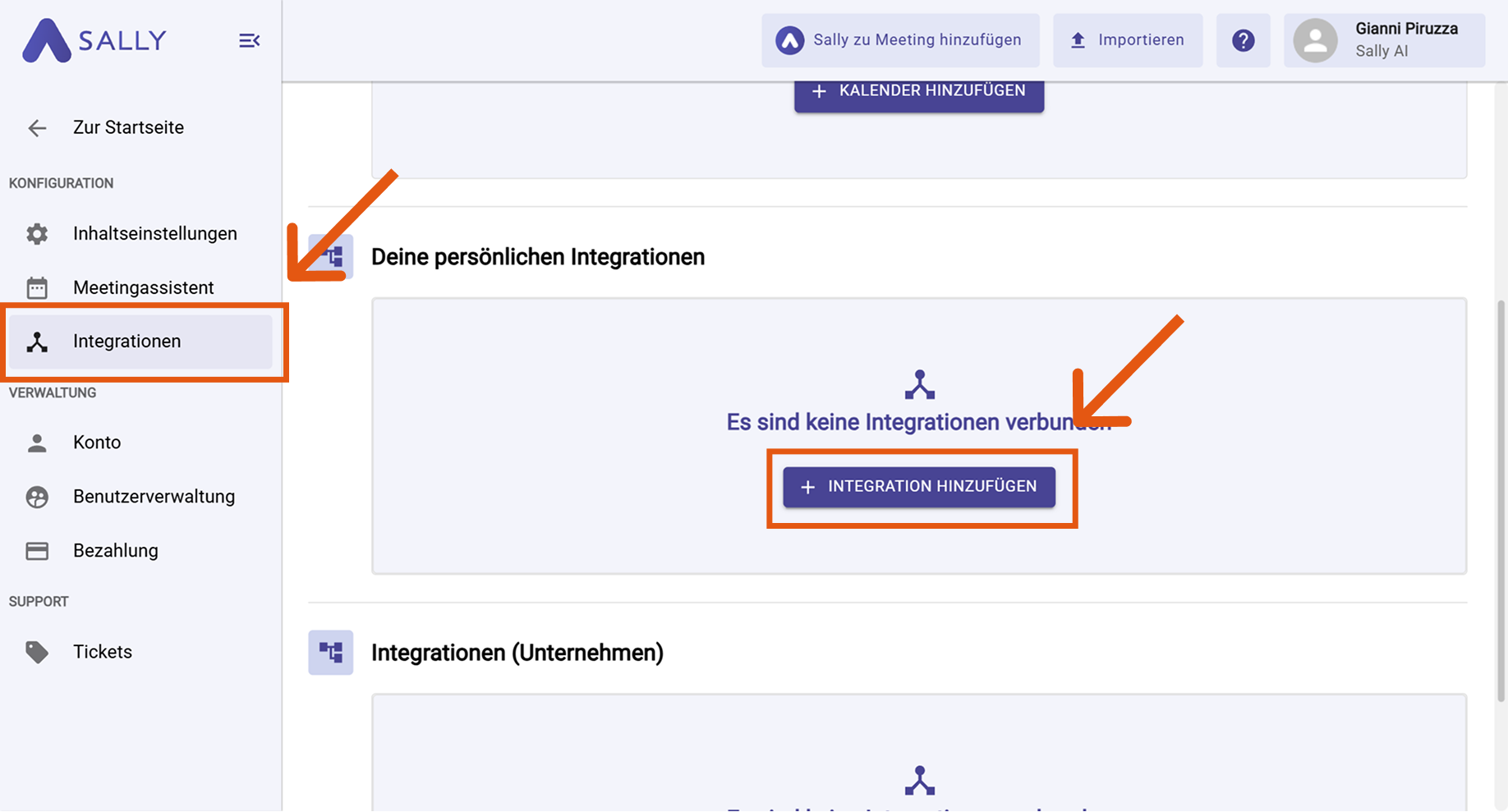Viewport: 1508px width, 812px height.
Task: Click the page's vertical scrollbar
Action: pyautogui.click(x=1501, y=501)
